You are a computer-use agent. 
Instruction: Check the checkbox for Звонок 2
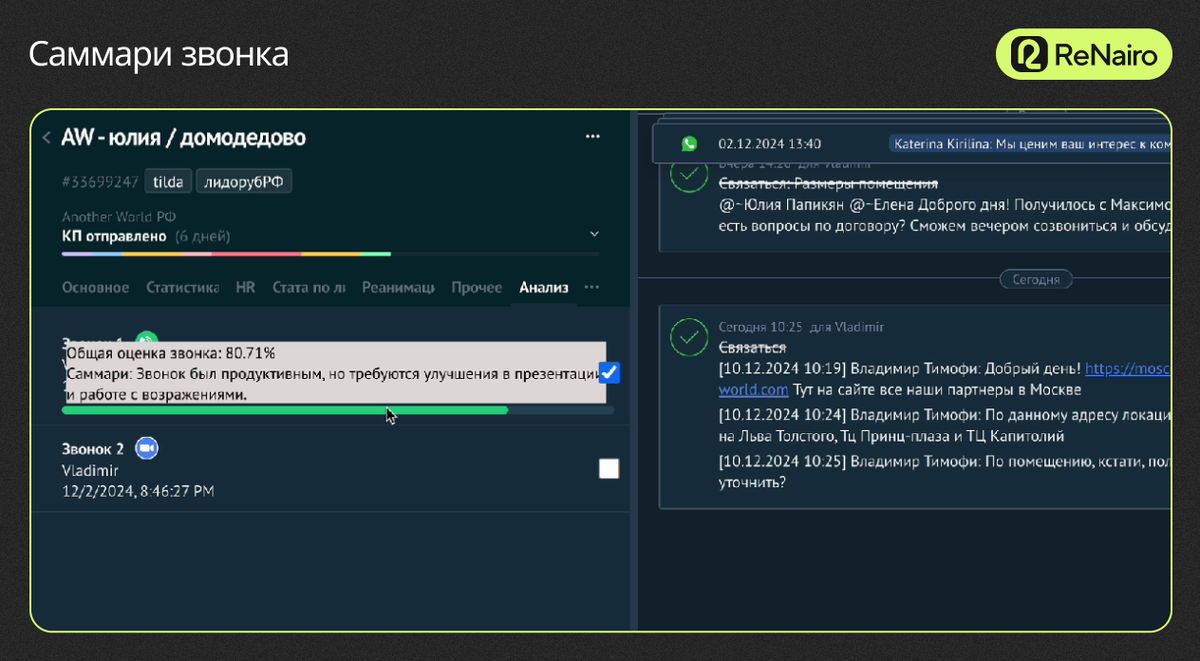pos(608,469)
